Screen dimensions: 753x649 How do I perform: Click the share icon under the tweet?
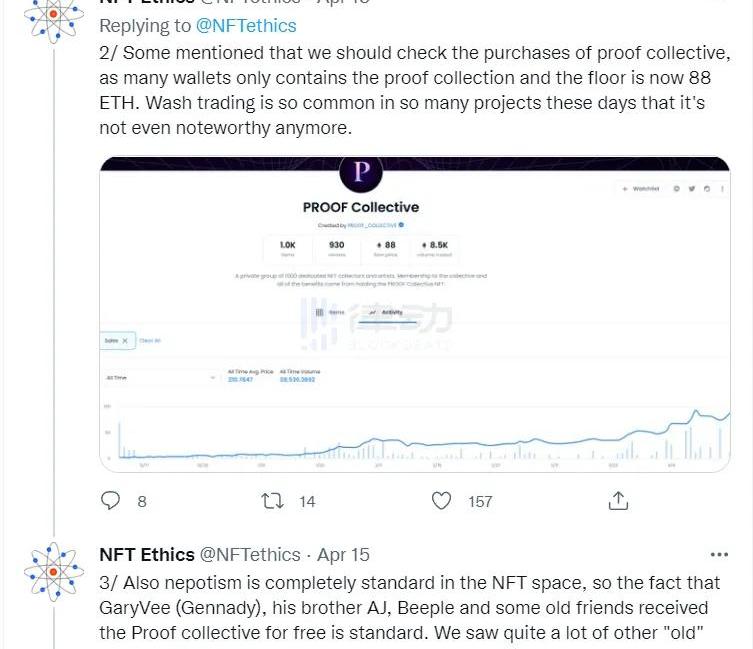618,500
